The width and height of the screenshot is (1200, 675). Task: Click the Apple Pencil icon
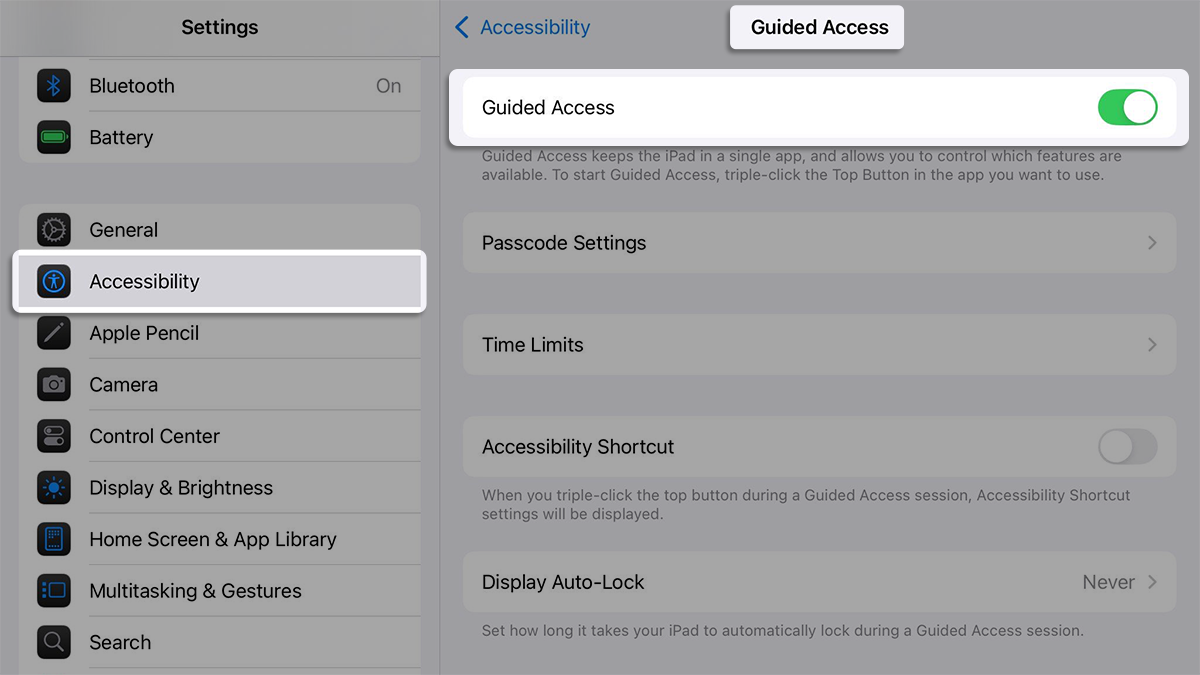54,333
